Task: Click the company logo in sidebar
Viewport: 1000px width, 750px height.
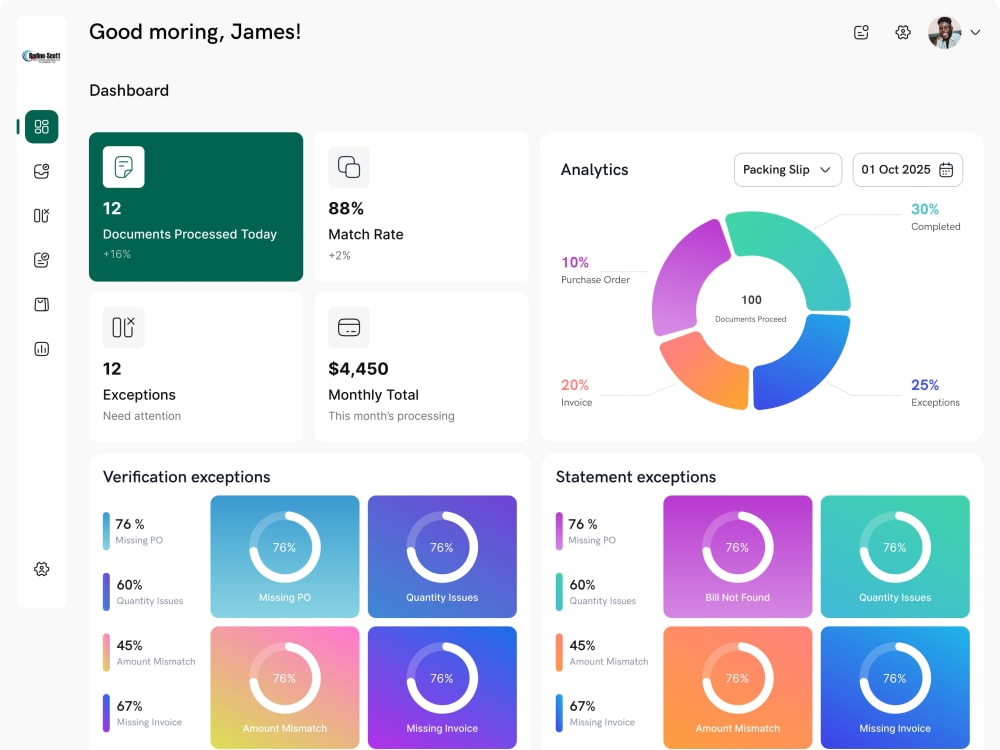Action: pyautogui.click(x=41, y=57)
